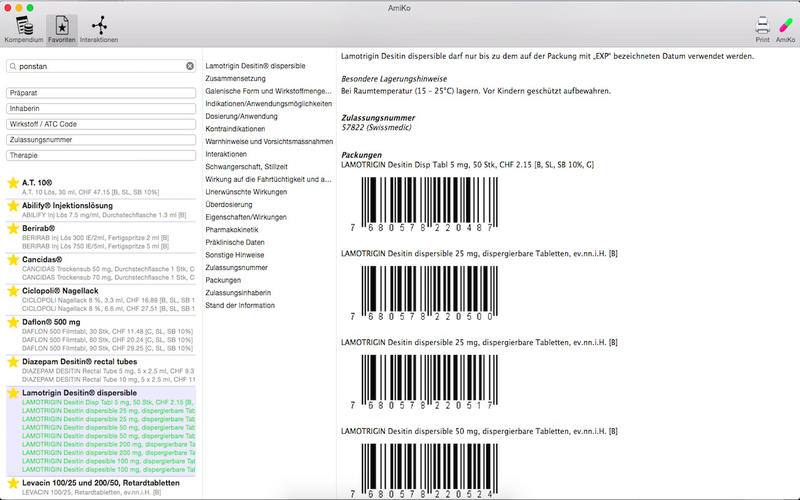Click inside the ponstan search field
This screenshot has height=500, width=800.
pos(101,66)
